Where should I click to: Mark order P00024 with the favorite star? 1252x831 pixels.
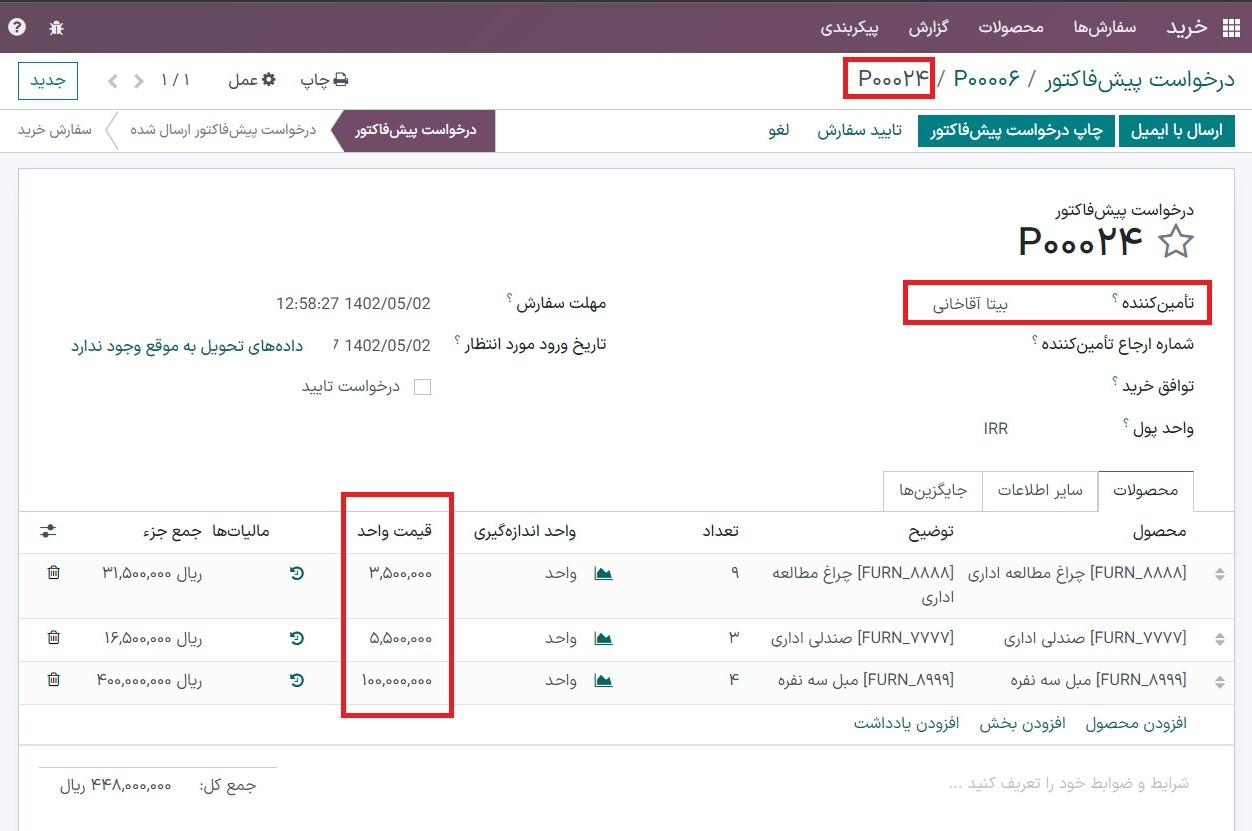click(1176, 242)
